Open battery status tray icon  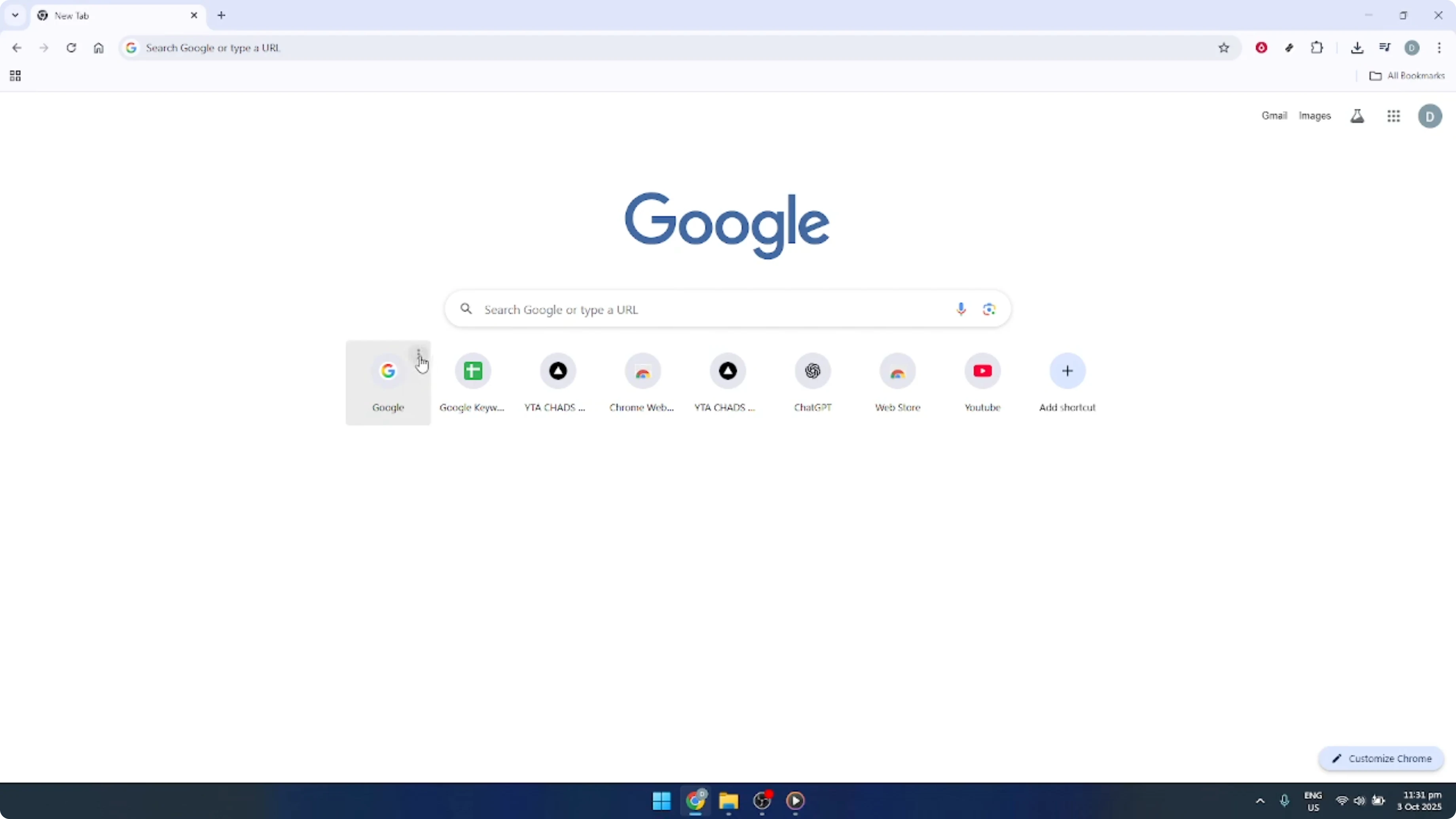pos(1378,800)
